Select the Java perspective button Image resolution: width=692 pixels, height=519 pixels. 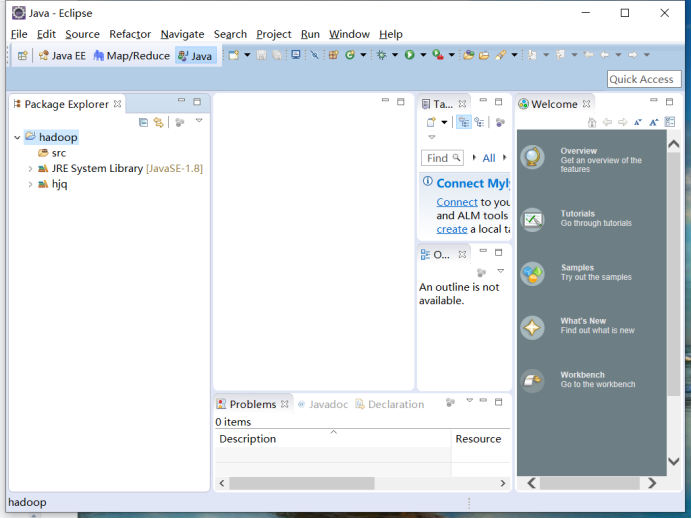pos(196,56)
